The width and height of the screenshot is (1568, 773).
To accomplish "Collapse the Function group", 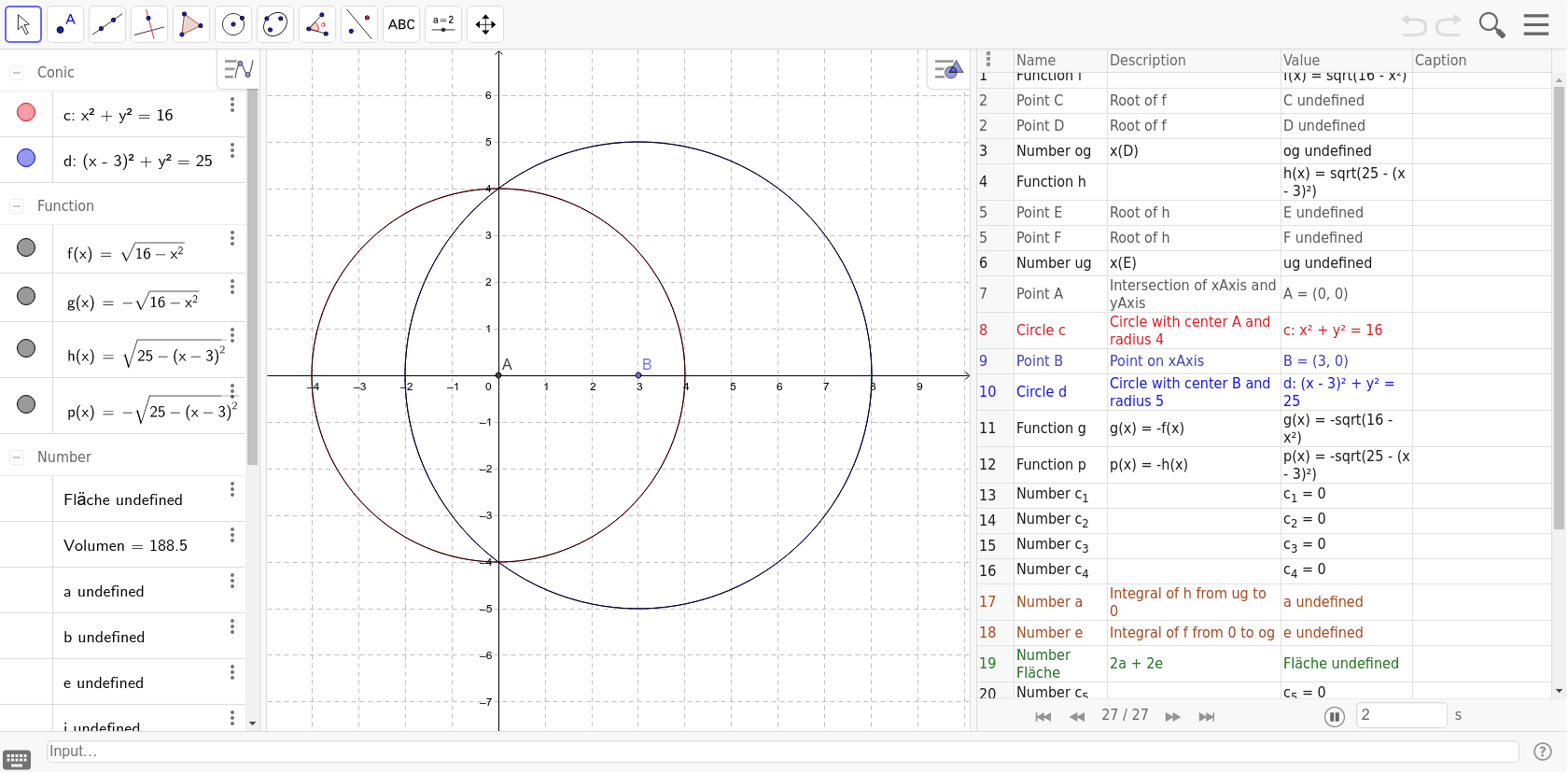I will [x=16, y=205].
